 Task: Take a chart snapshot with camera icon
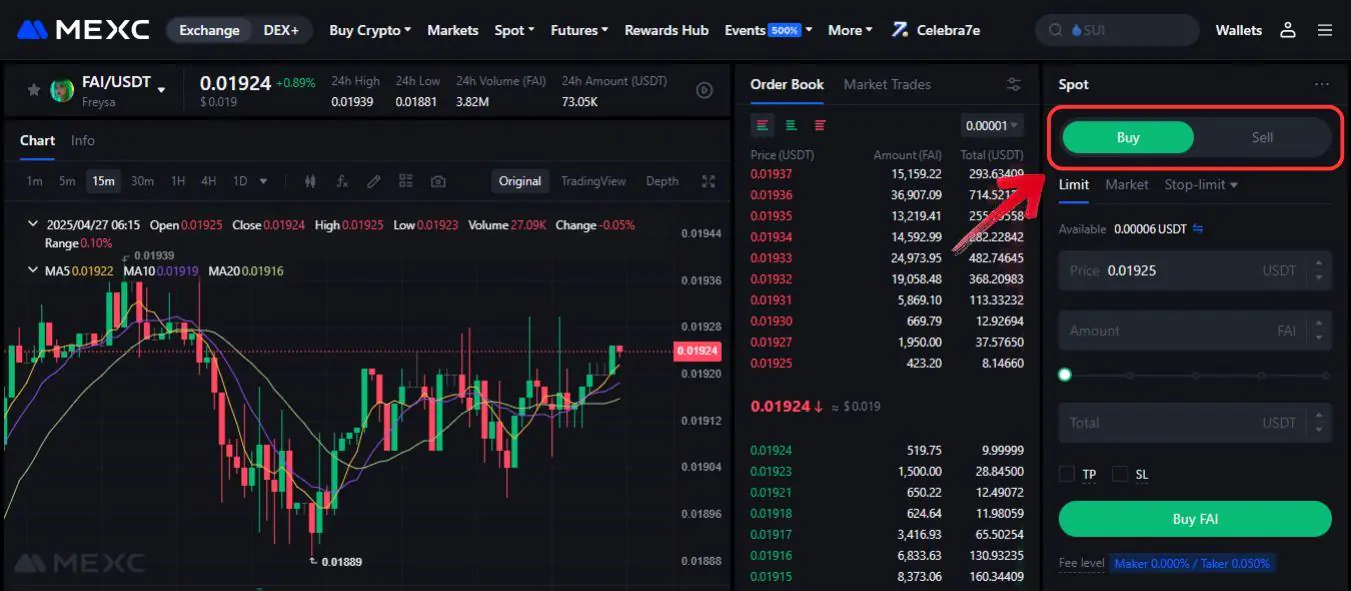click(x=438, y=182)
